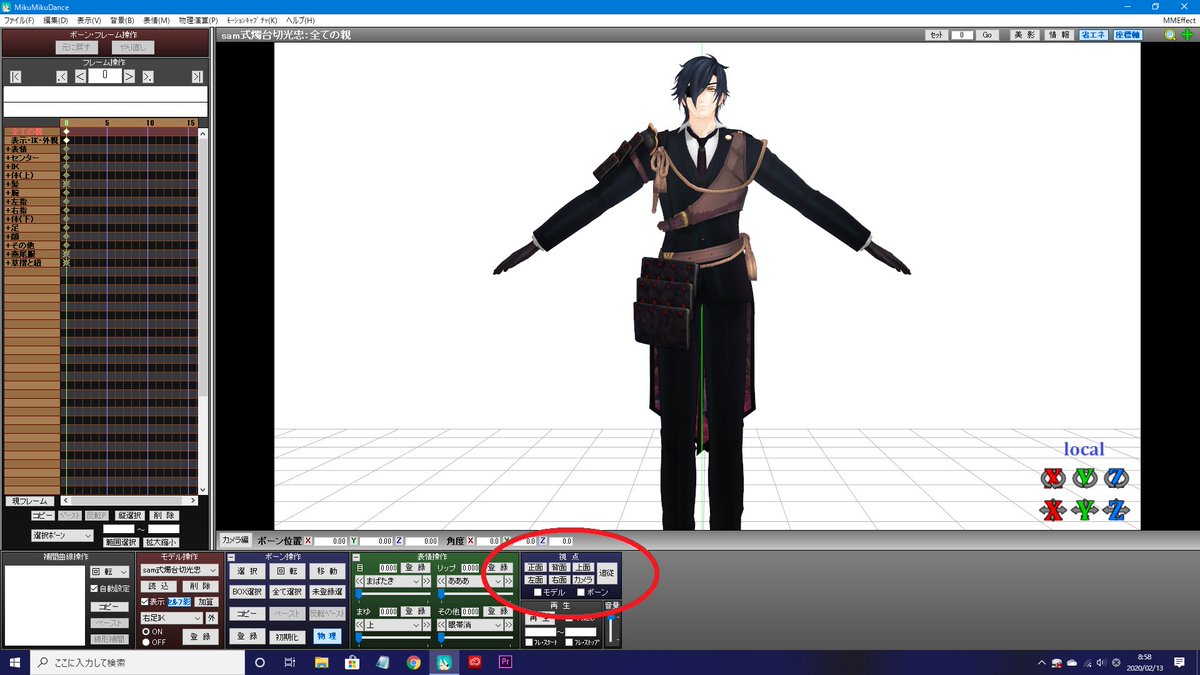
Task: Open the 背景(B) menu
Action: click(122, 20)
